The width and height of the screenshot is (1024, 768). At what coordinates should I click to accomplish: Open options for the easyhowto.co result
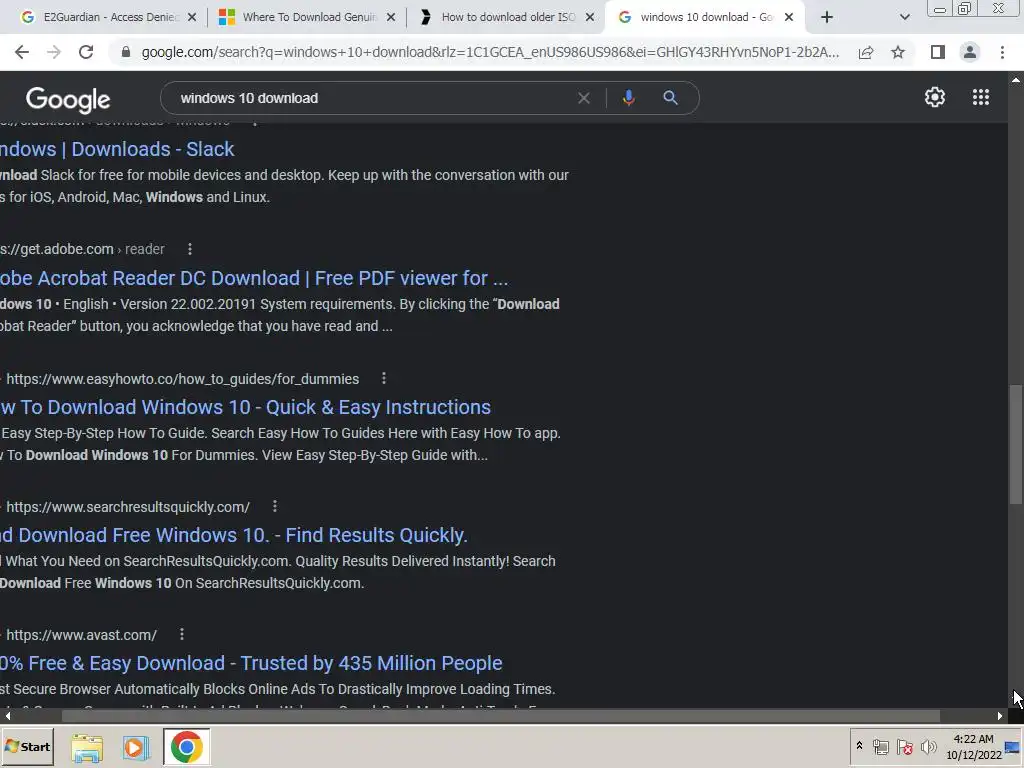[x=384, y=378]
